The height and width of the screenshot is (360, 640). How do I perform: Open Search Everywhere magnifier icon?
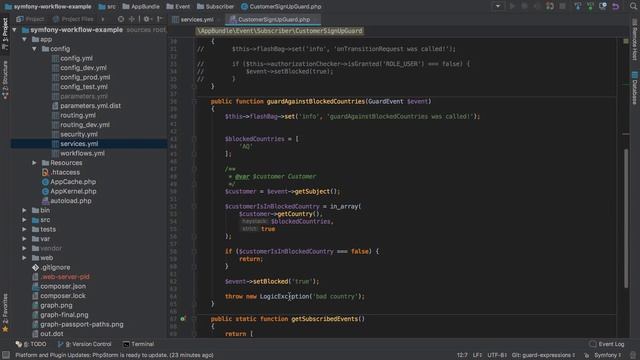click(633, 6)
